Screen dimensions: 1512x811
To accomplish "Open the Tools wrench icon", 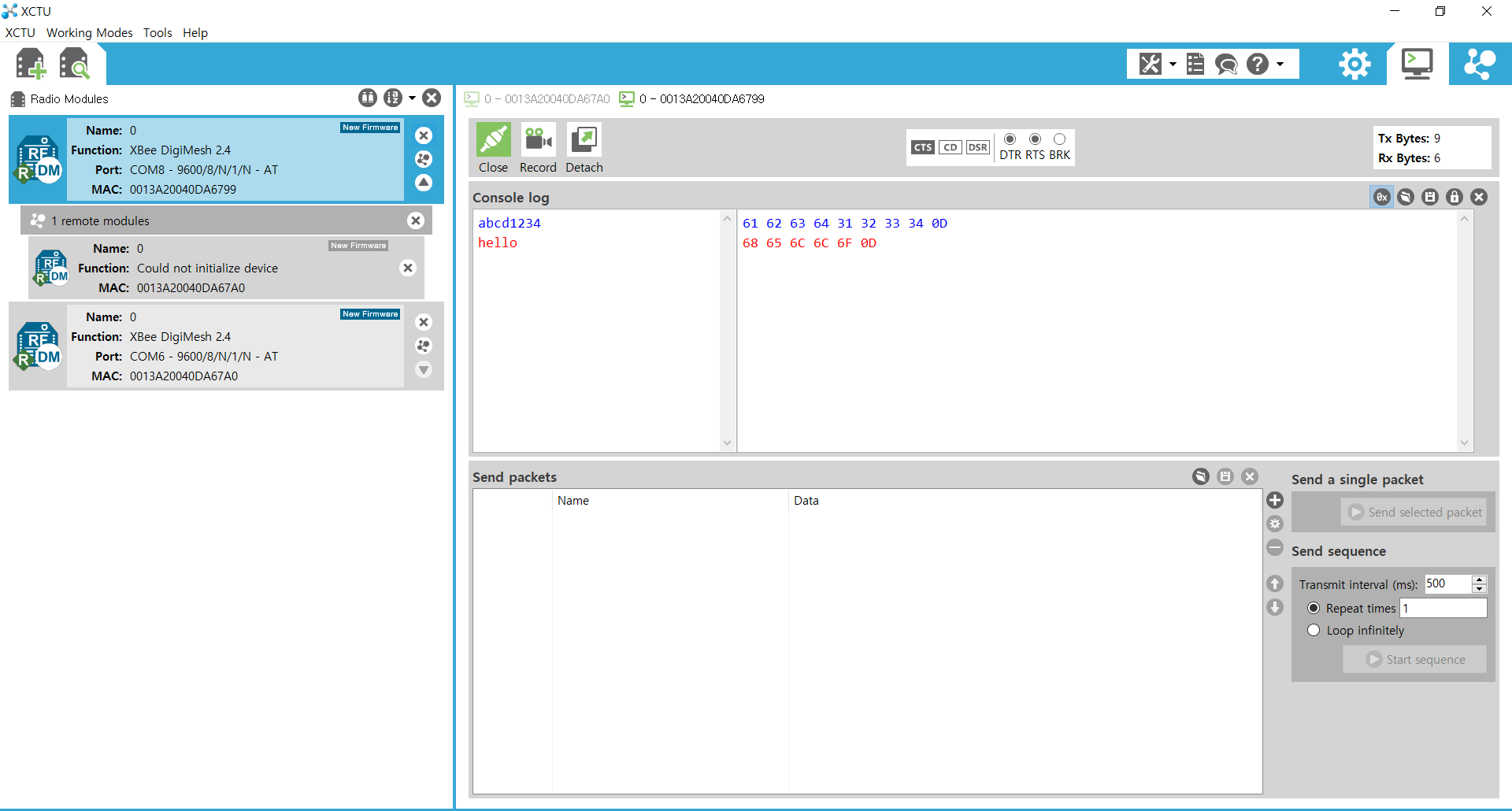I will tap(1151, 64).
